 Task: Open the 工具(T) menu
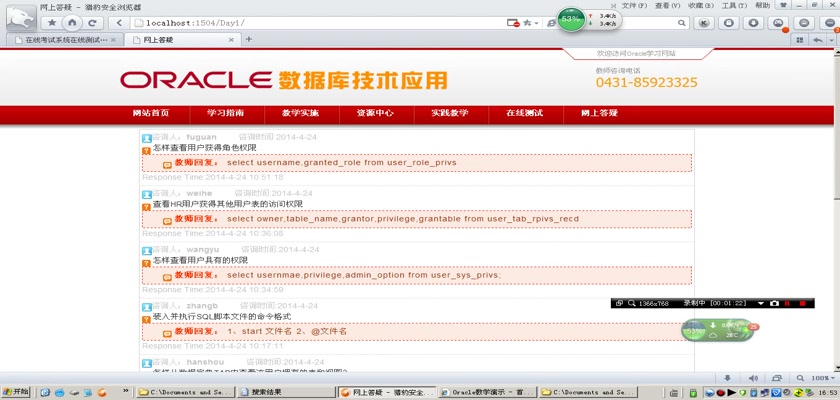pos(734,5)
